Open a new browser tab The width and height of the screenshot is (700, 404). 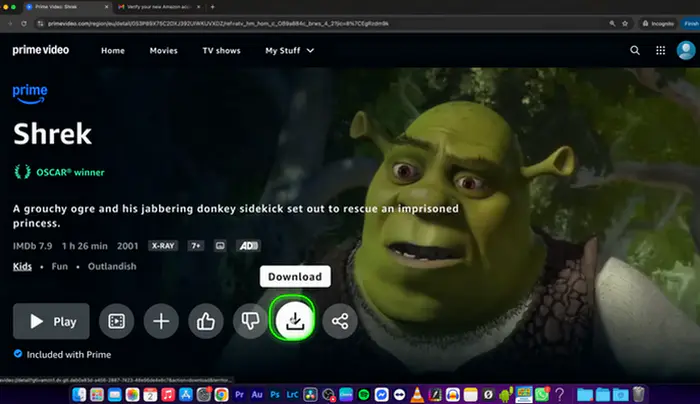[x=212, y=7]
